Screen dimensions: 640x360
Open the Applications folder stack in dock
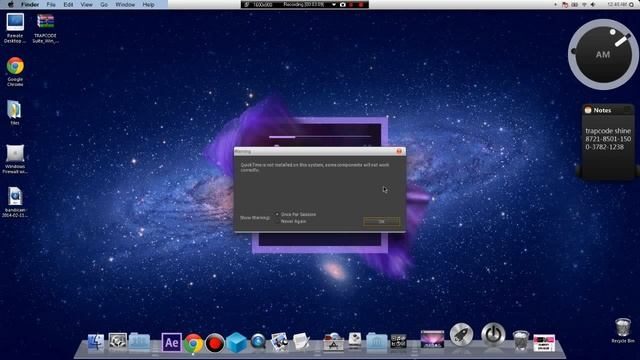coord(333,342)
